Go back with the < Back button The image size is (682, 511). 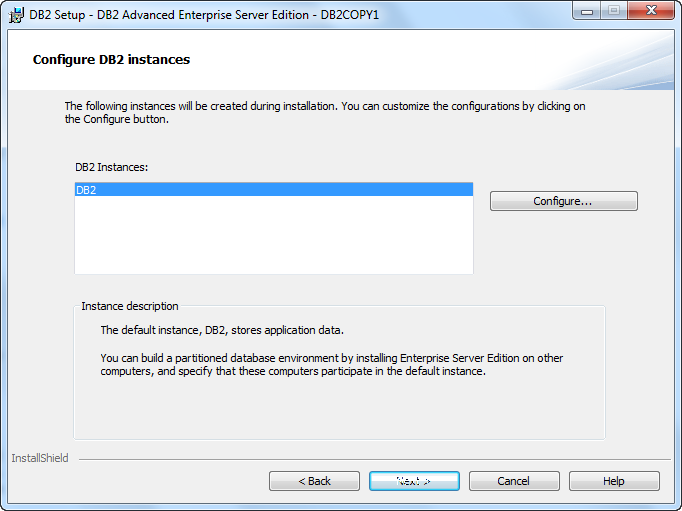(x=314, y=481)
